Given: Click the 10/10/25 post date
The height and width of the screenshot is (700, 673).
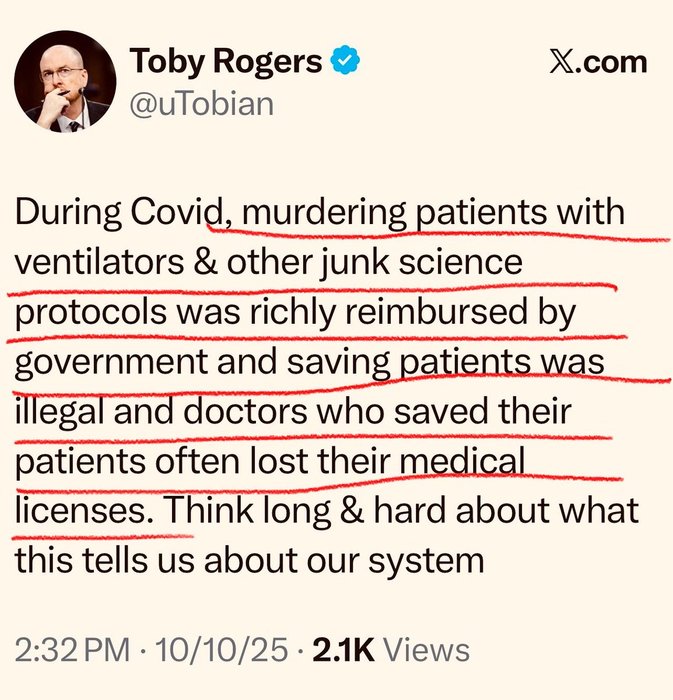Looking at the screenshot, I should (221, 650).
